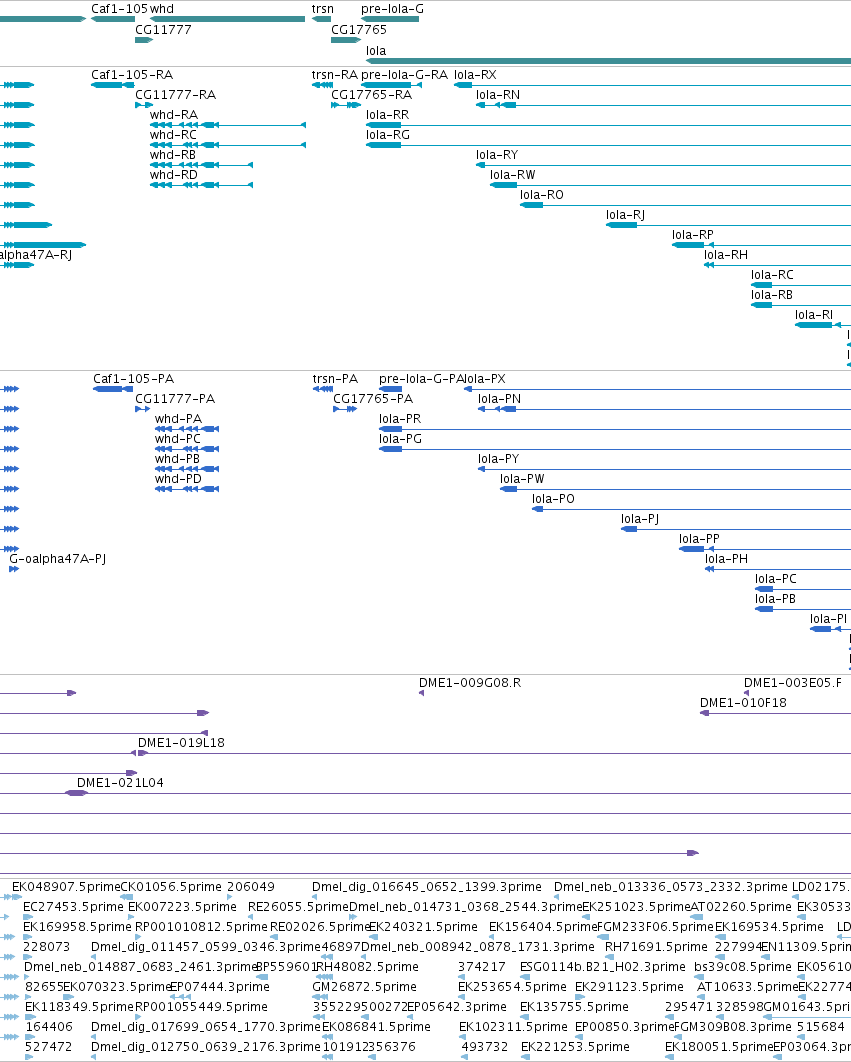
Task: Select the Caf1-105 gene label
Action: coord(119,9)
